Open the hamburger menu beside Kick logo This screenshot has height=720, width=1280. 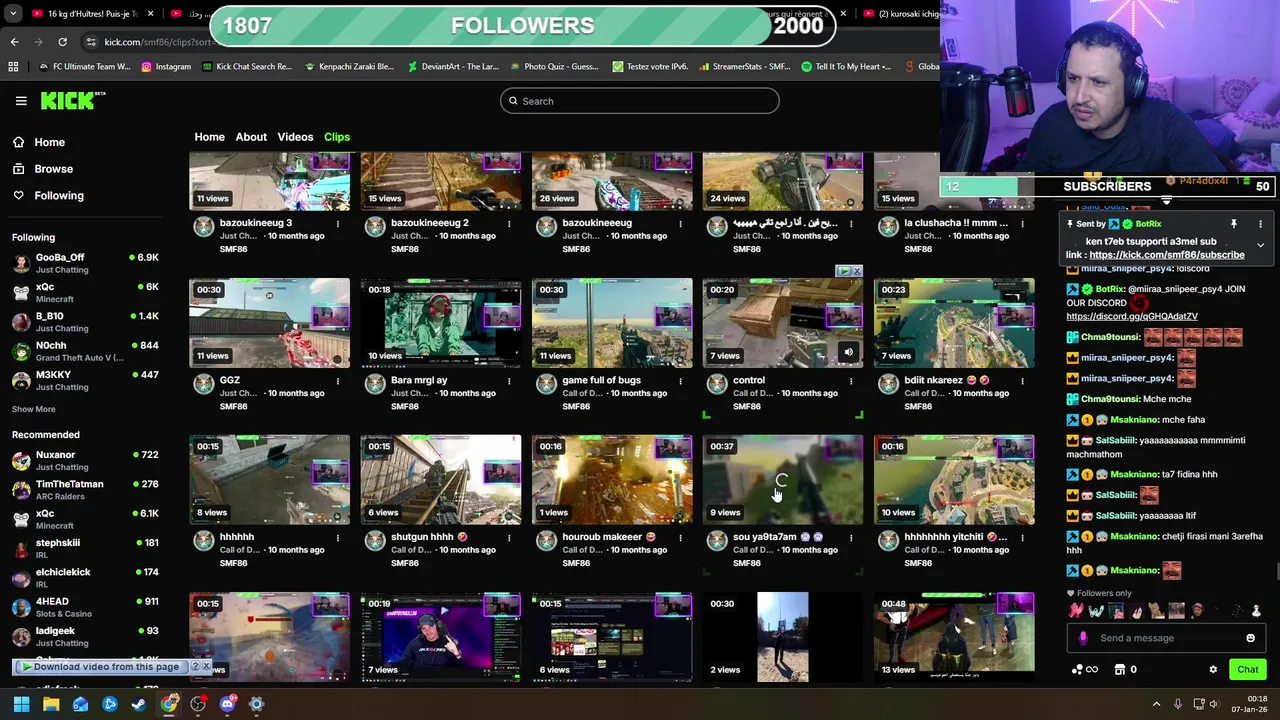coord(21,101)
